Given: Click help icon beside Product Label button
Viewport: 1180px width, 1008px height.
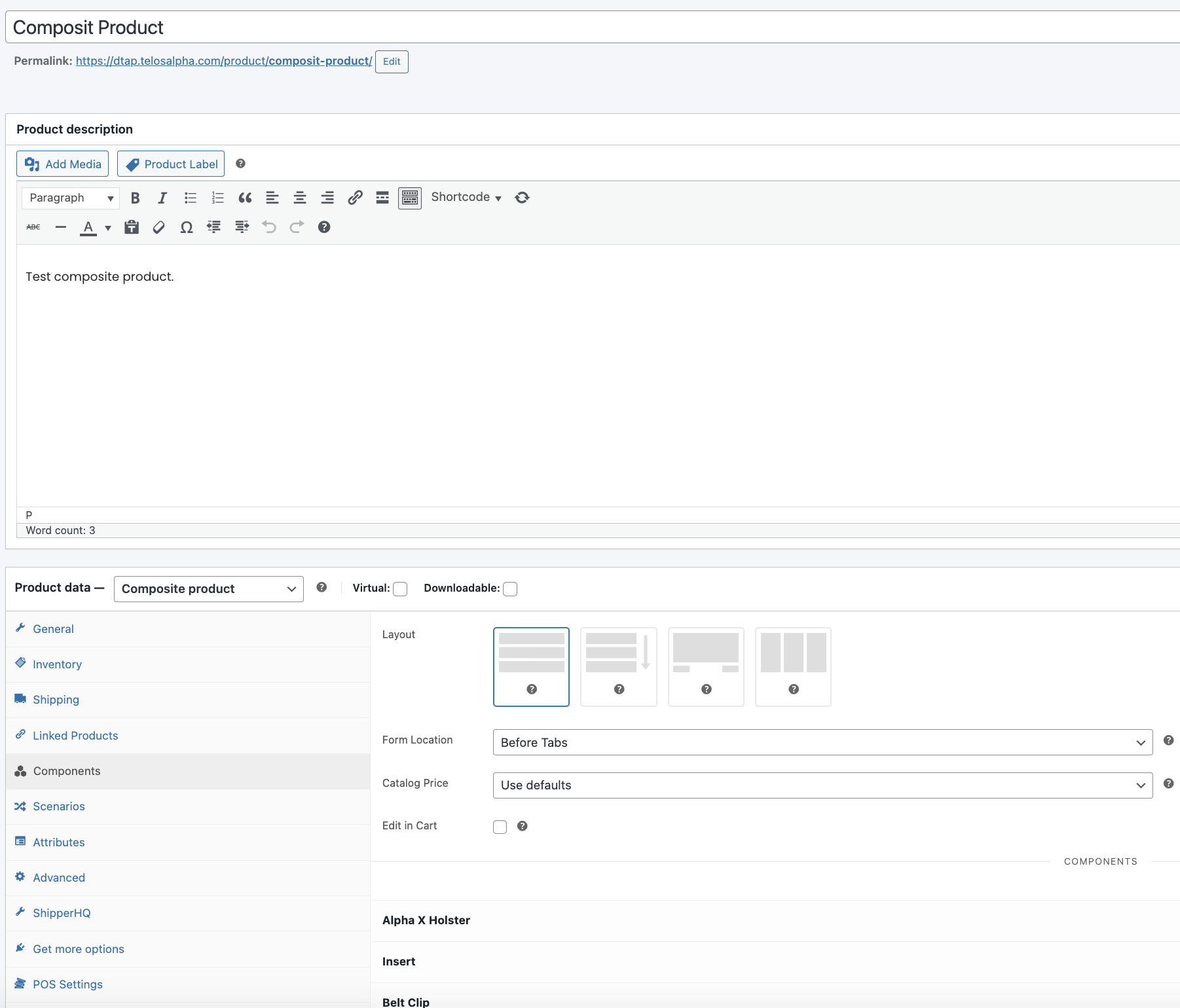Looking at the screenshot, I should pos(240,164).
